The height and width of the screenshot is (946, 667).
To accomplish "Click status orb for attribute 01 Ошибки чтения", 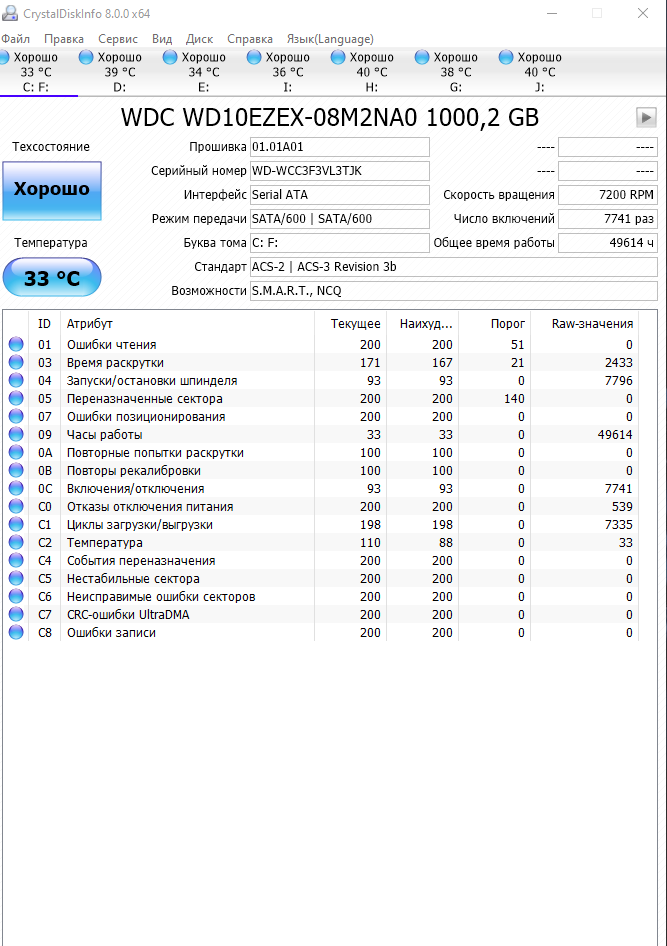I will (16, 344).
